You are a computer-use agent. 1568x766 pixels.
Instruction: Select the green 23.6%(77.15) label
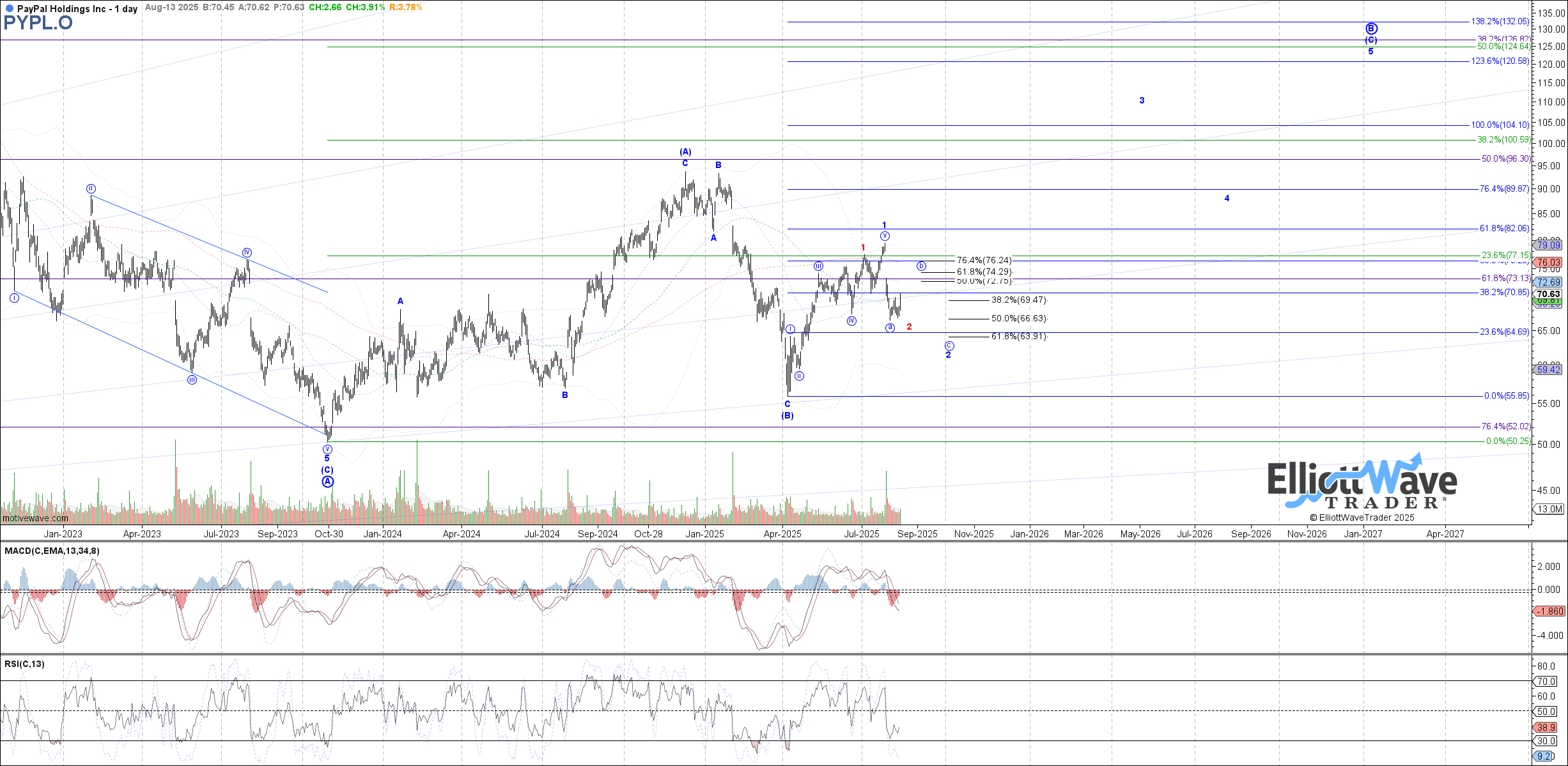[1506, 256]
